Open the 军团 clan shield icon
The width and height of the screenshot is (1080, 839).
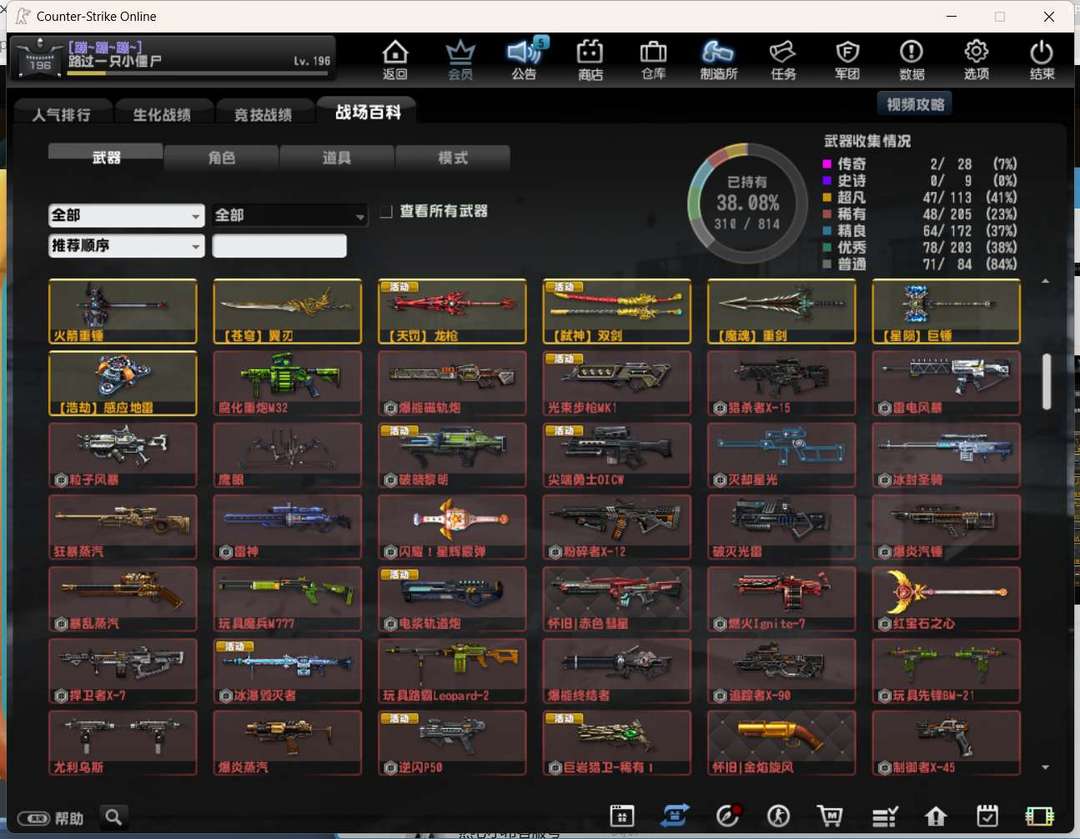point(847,60)
